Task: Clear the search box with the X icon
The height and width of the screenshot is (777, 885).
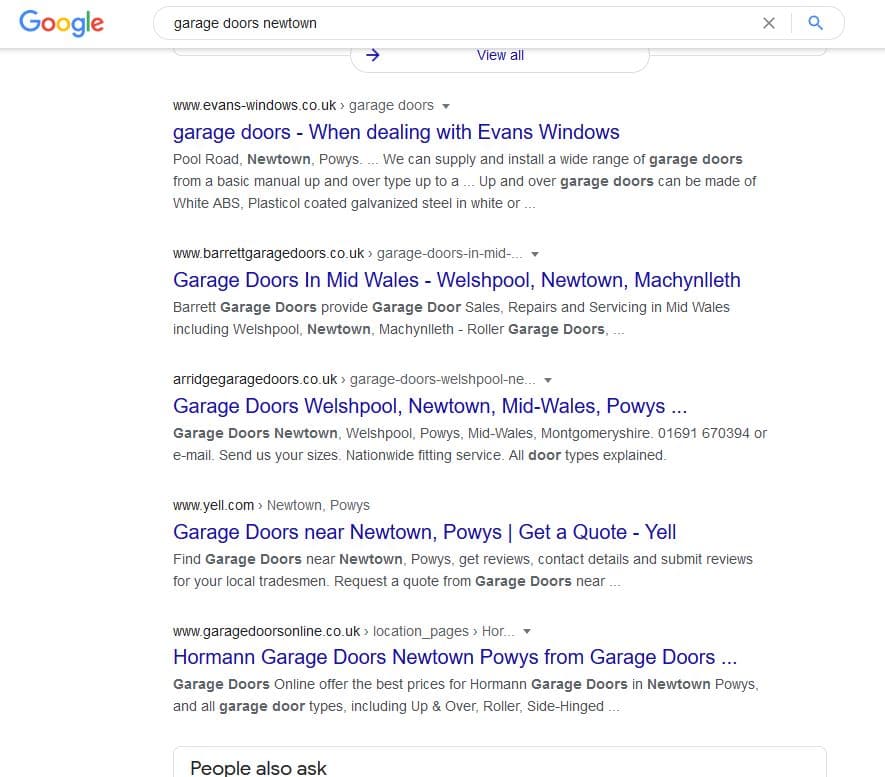Action: click(769, 23)
